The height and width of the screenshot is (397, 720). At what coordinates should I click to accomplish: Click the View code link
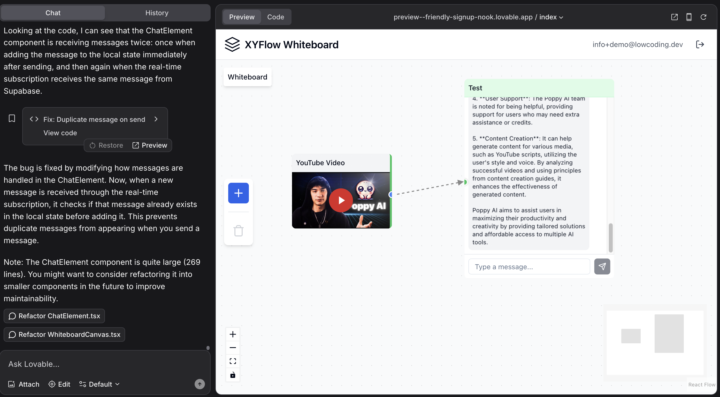(x=60, y=133)
